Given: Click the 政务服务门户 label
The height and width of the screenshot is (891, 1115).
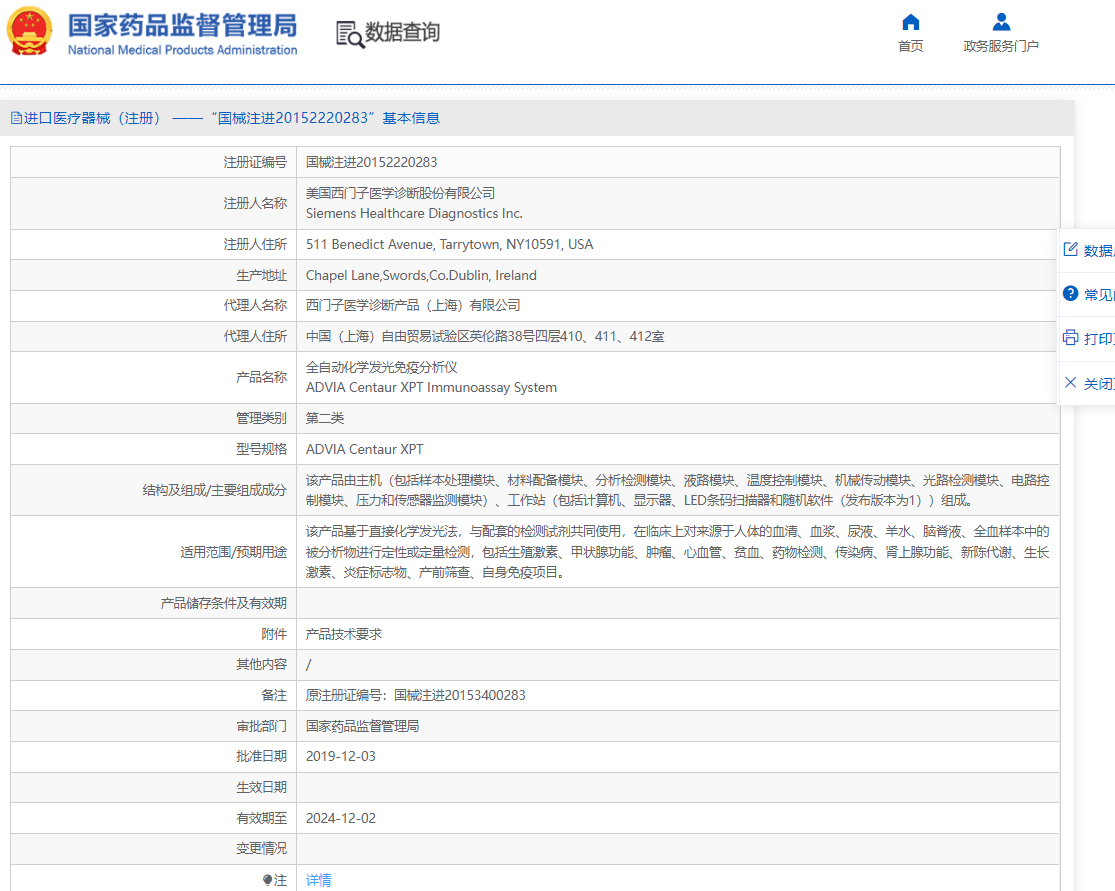Looking at the screenshot, I should pos(1001,46).
